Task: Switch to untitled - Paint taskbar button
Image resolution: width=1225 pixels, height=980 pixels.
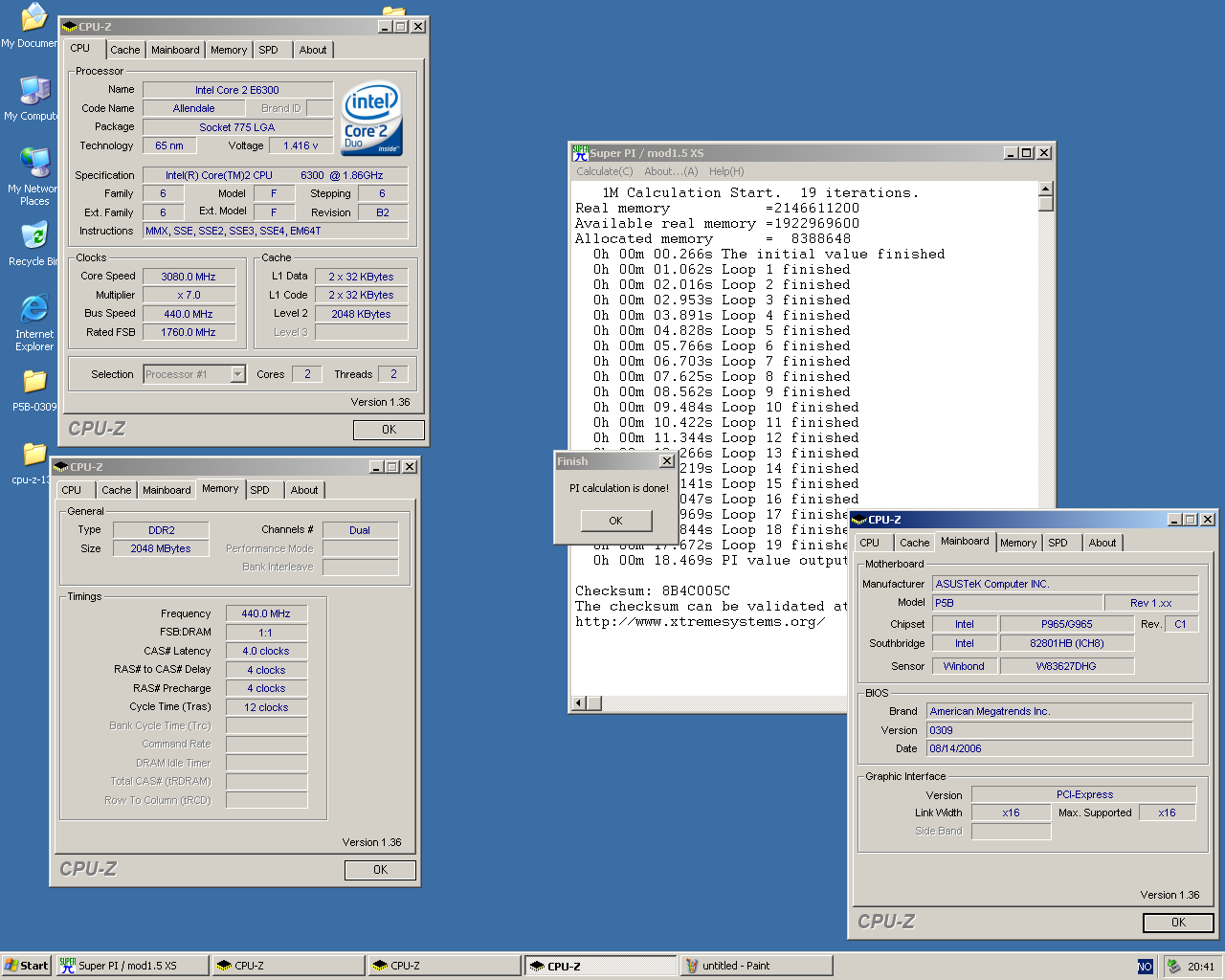Action: click(756, 966)
